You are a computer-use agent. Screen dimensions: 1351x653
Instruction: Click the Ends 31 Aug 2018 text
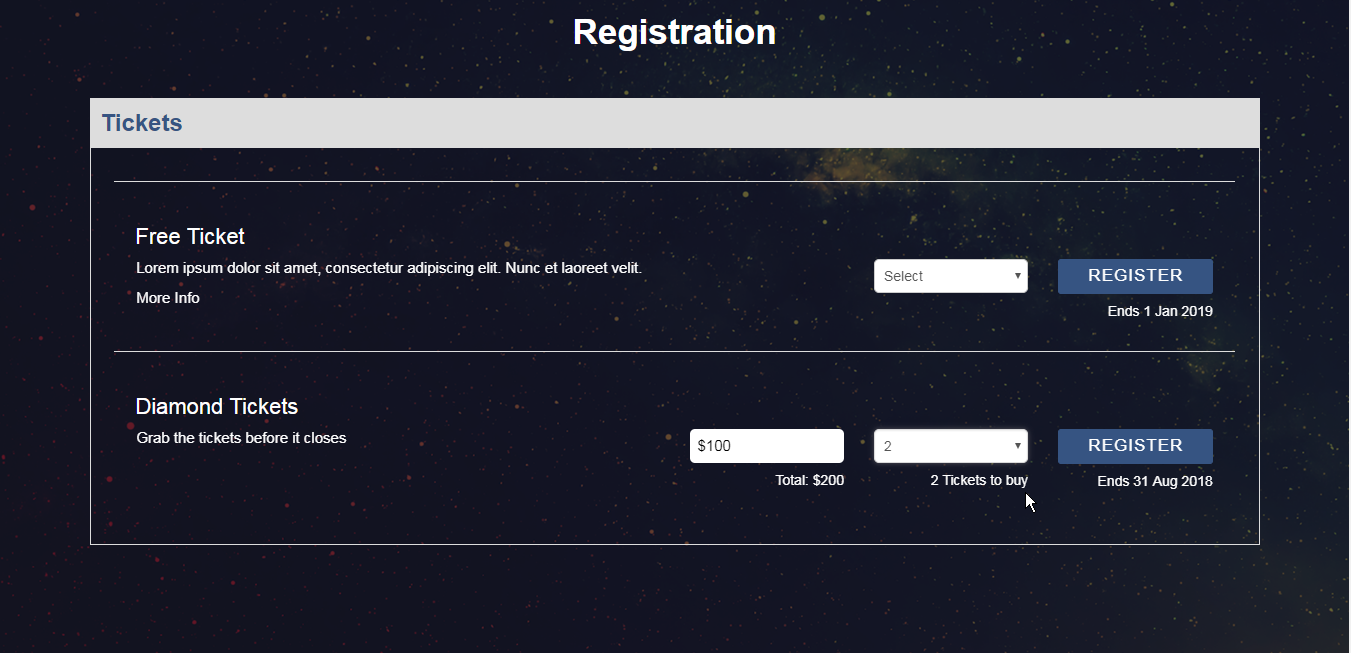point(1155,481)
